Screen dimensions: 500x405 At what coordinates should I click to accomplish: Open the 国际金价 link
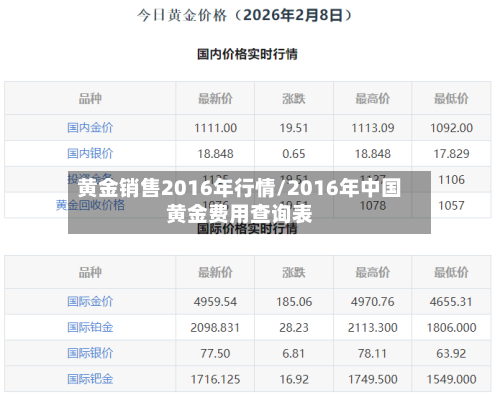click(90, 302)
